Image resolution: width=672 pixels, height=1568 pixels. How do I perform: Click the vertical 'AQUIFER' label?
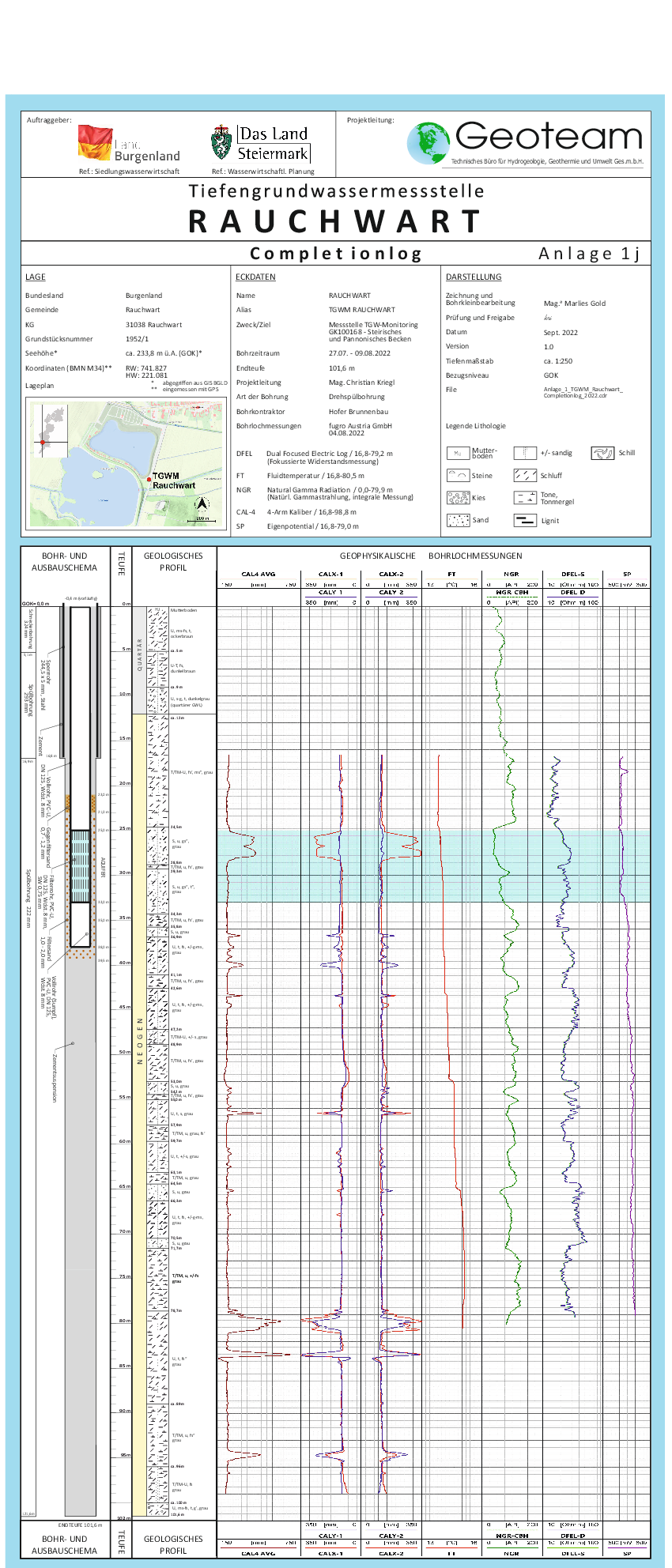pos(103,867)
